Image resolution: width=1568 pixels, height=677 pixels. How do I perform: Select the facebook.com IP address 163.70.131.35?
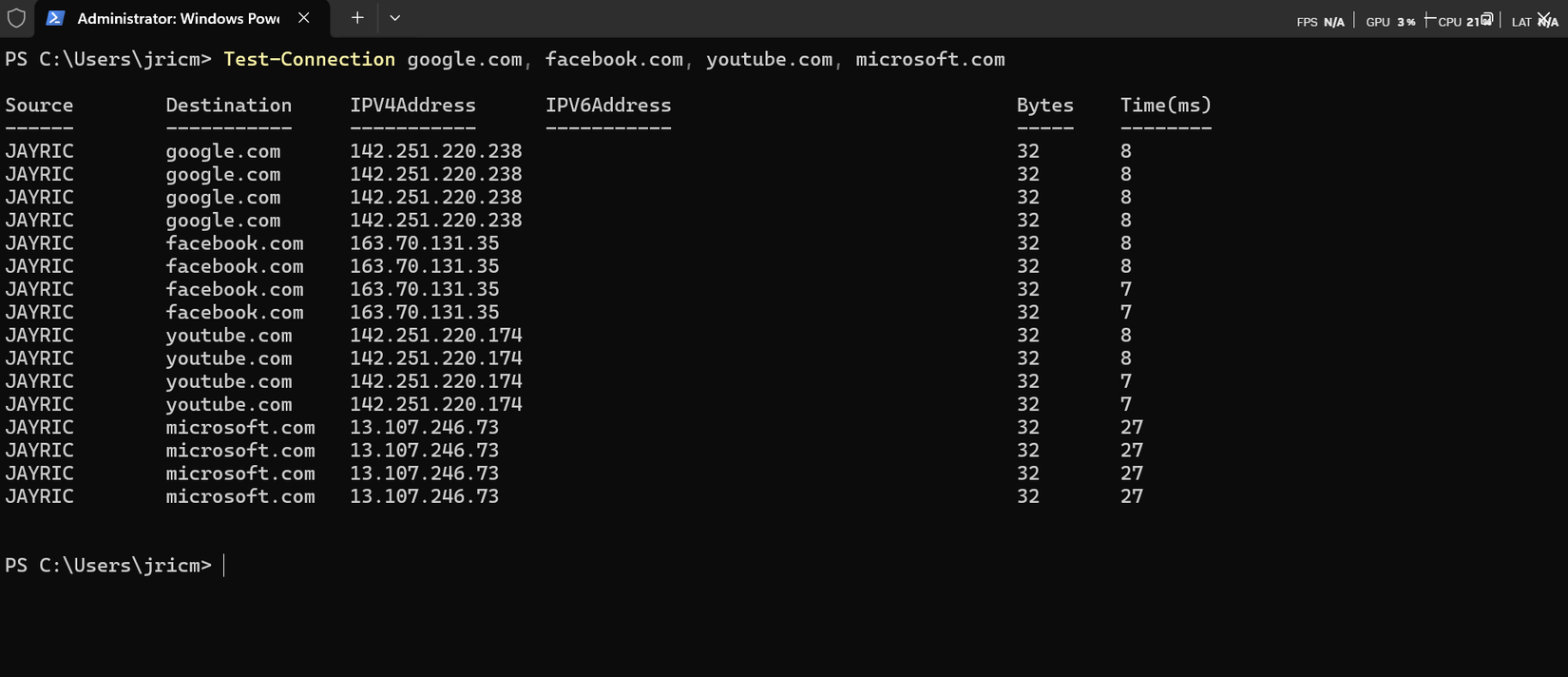point(424,243)
